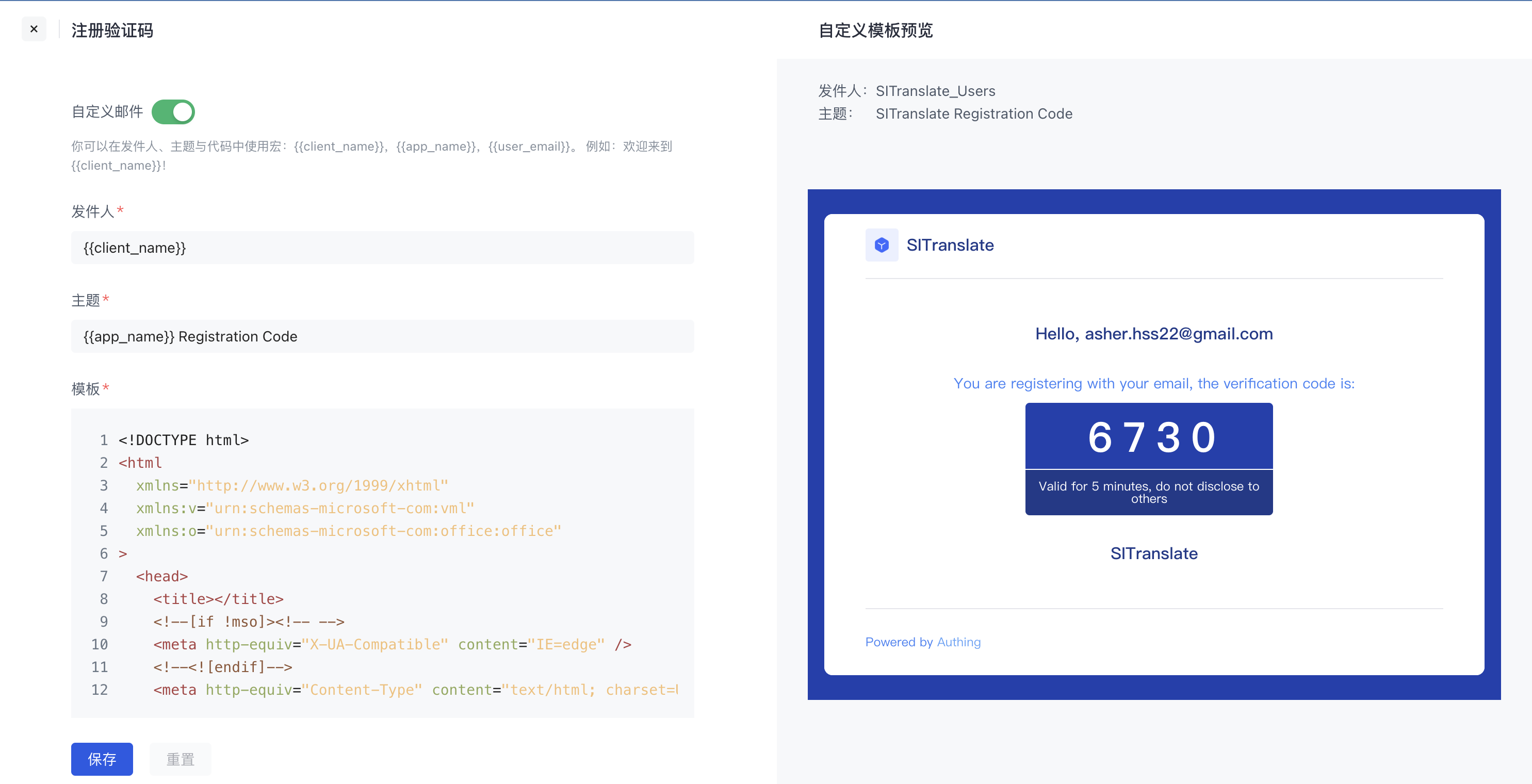Click the verification code intro sentence
This screenshot has height=784, width=1532.
(x=1154, y=384)
